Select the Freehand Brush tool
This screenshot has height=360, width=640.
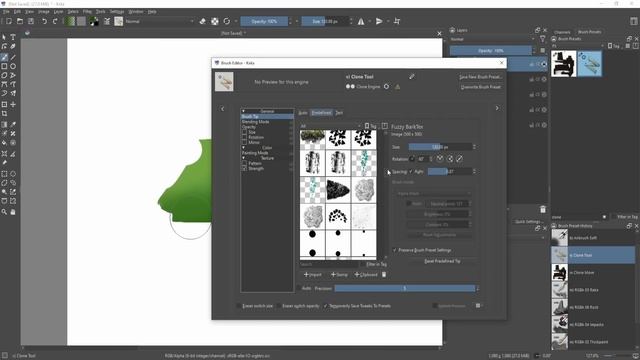tap(4, 57)
